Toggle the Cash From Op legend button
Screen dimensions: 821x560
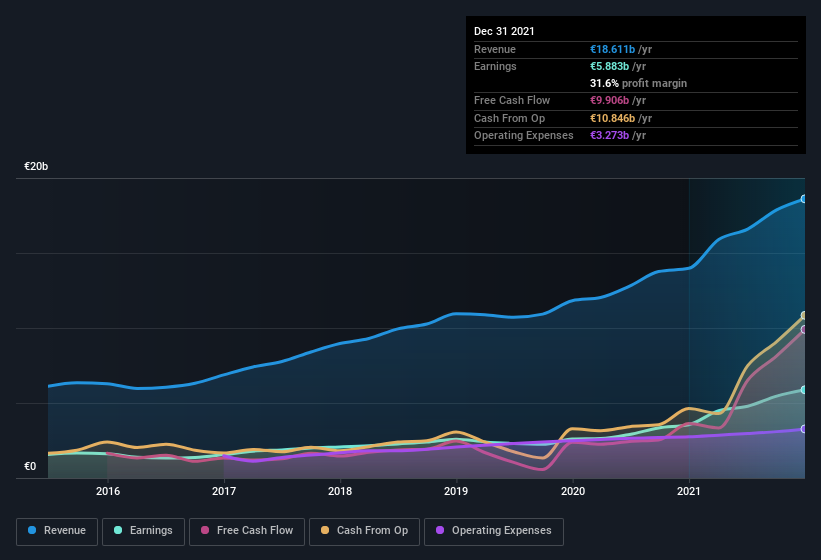pos(364,531)
